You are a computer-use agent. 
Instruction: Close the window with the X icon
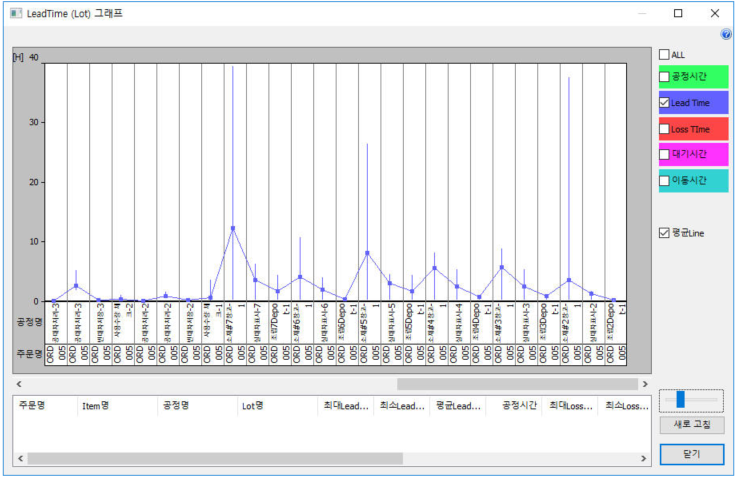point(714,13)
